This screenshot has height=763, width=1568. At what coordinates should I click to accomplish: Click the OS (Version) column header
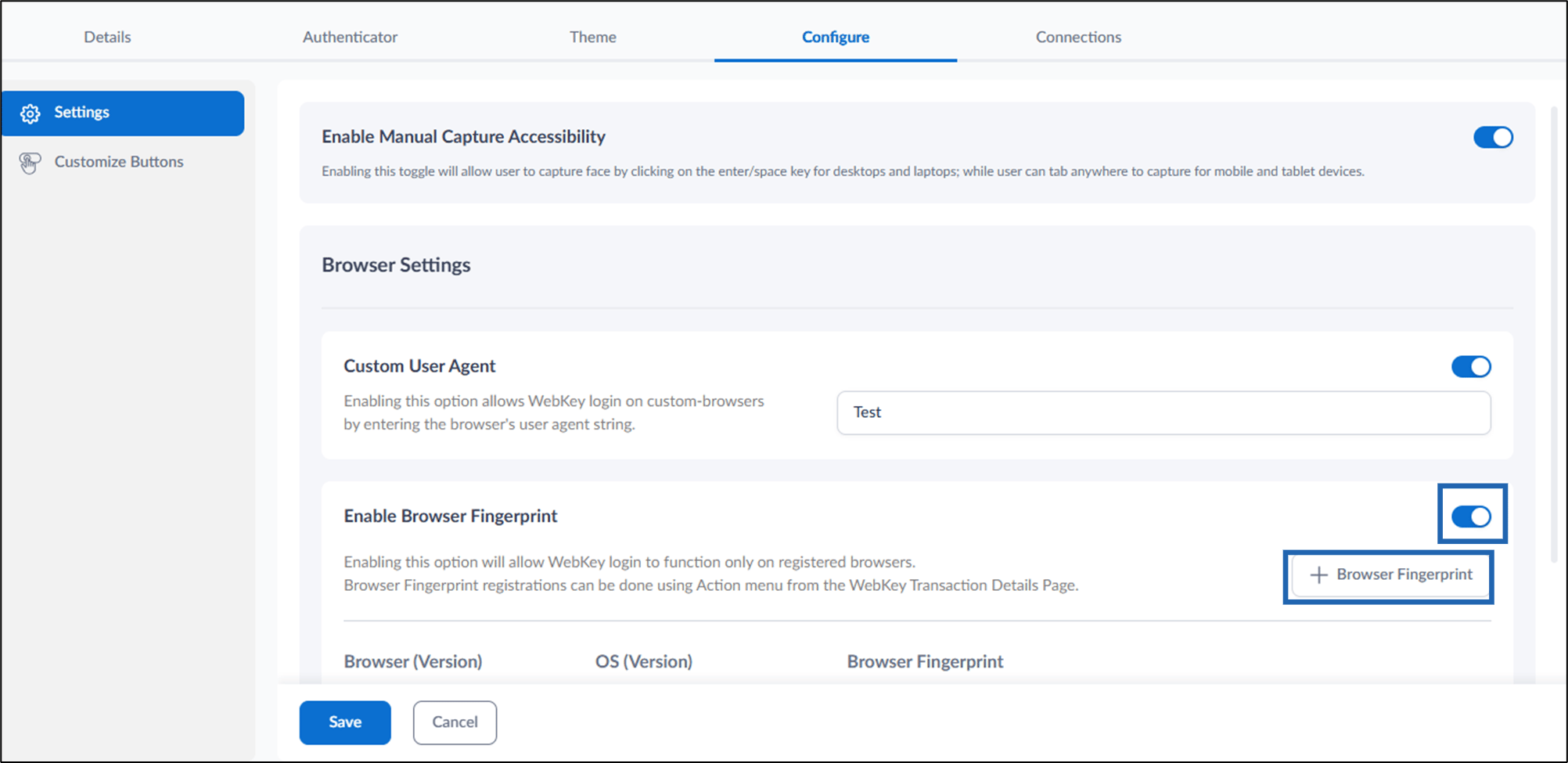point(644,662)
